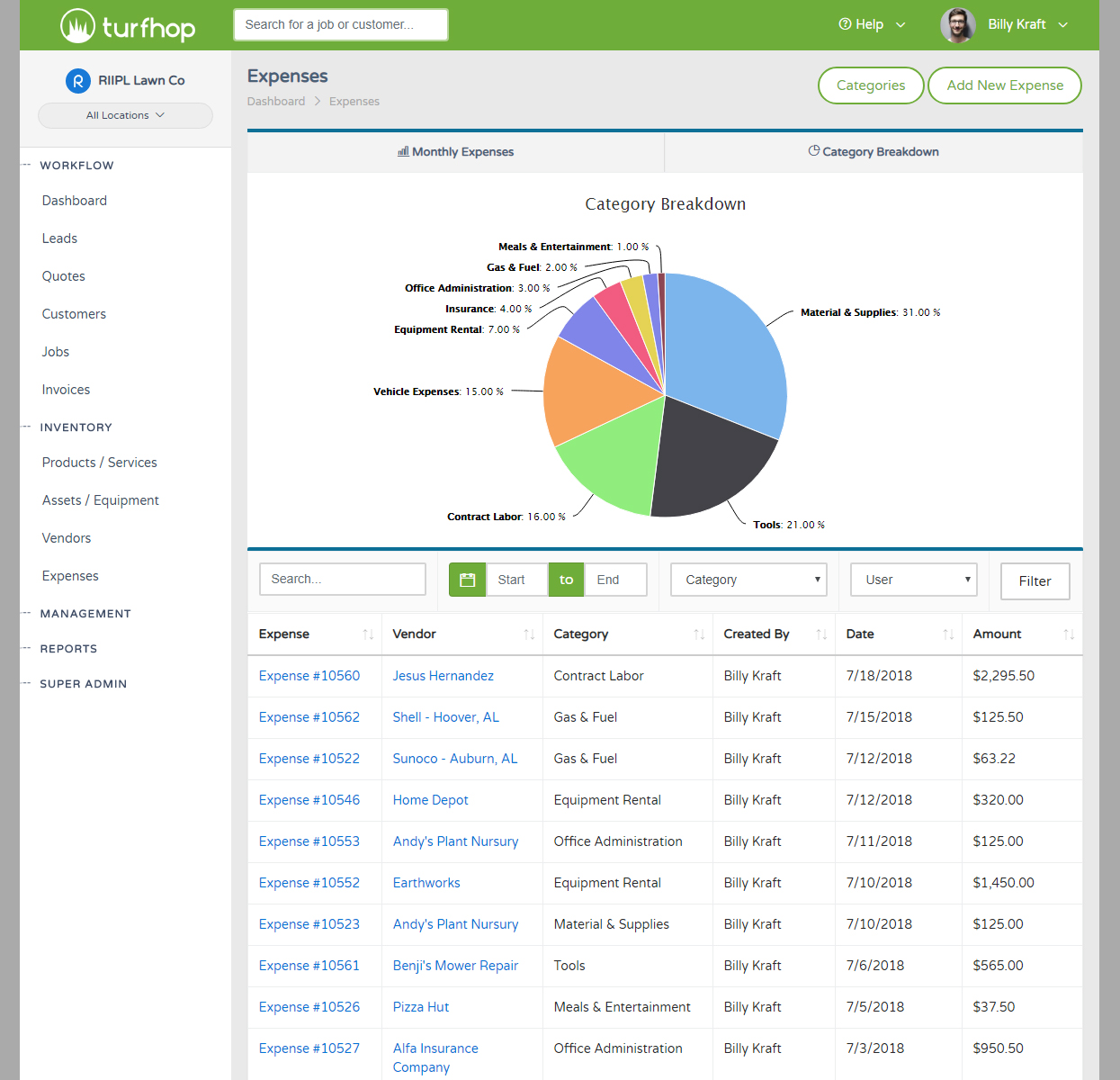
Task: Select Expenses in the Inventory sidebar menu
Action: pos(70,575)
